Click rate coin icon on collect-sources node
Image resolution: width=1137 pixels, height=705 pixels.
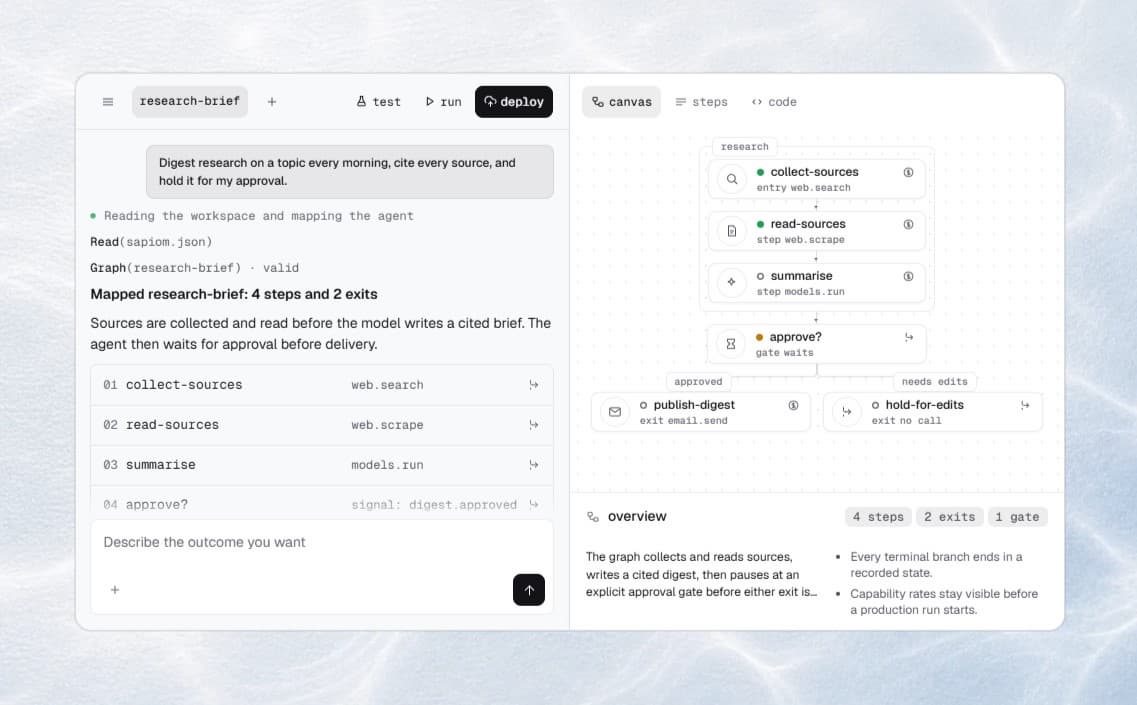(908, 172)
